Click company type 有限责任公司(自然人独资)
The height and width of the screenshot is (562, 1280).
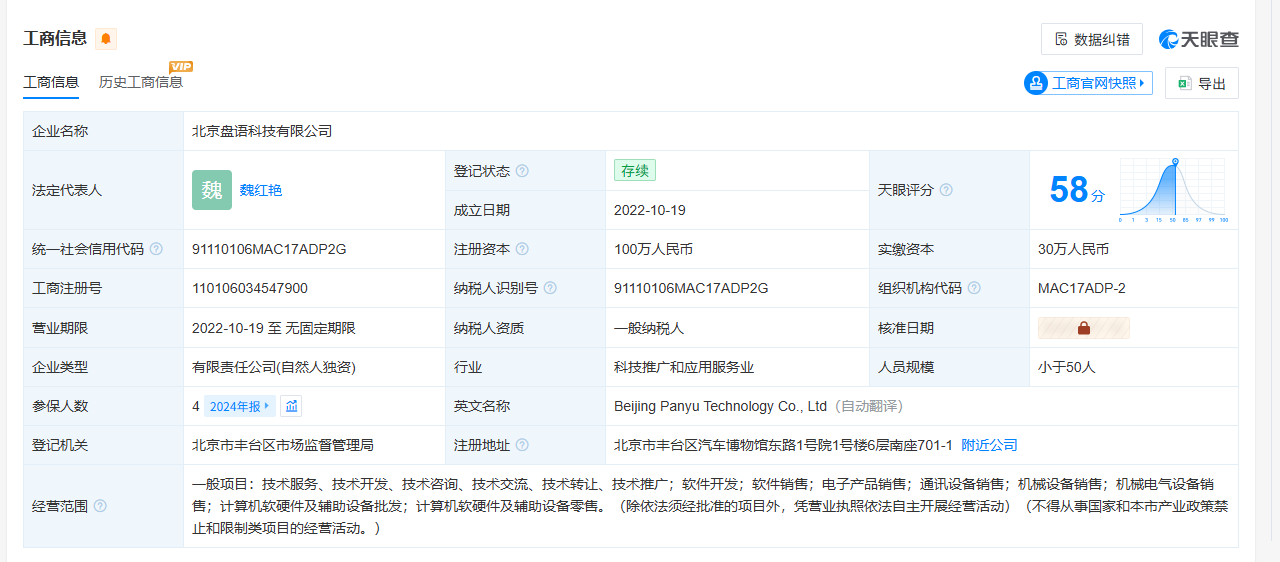[274, 367]
